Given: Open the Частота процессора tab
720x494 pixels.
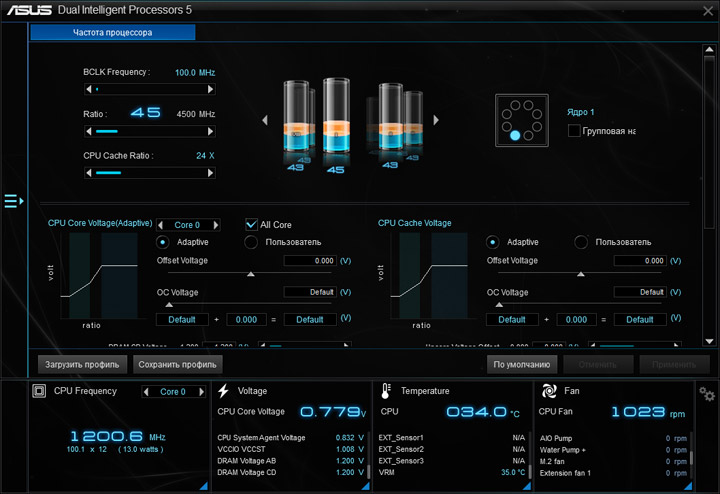Looking at the screenshot, I should pos(112,32).
